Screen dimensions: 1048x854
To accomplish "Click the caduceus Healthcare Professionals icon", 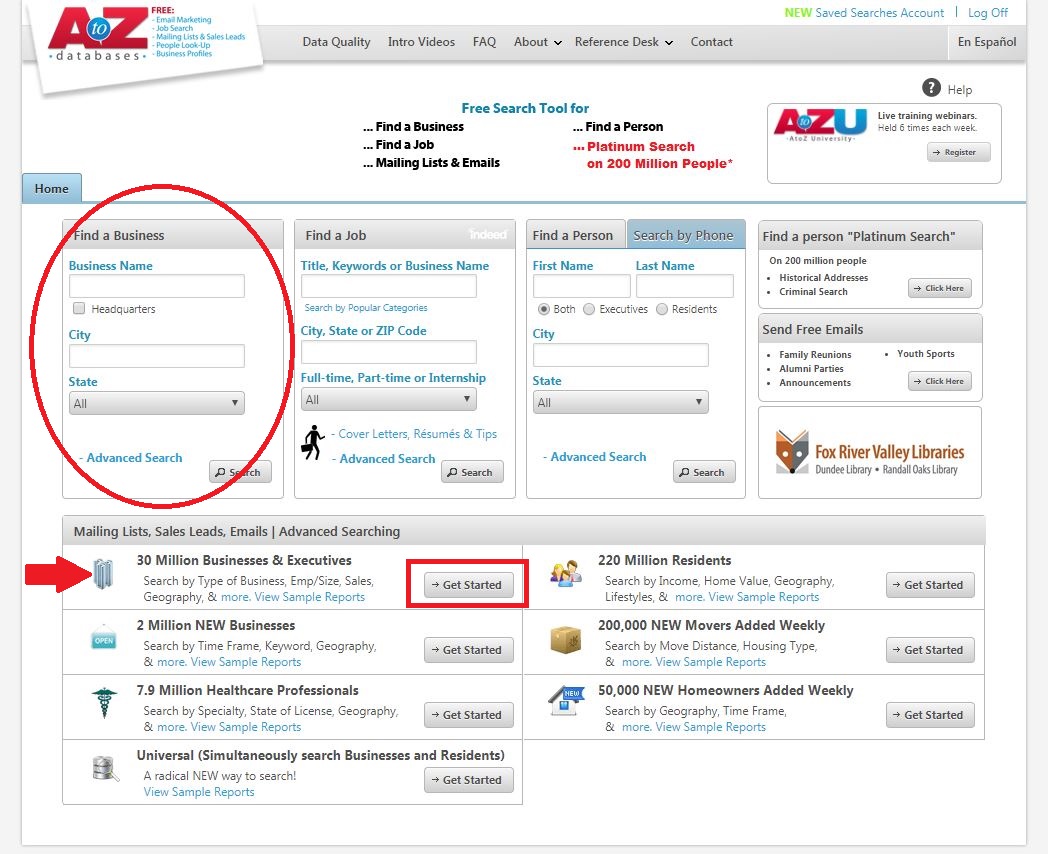I will coord(104,705).
